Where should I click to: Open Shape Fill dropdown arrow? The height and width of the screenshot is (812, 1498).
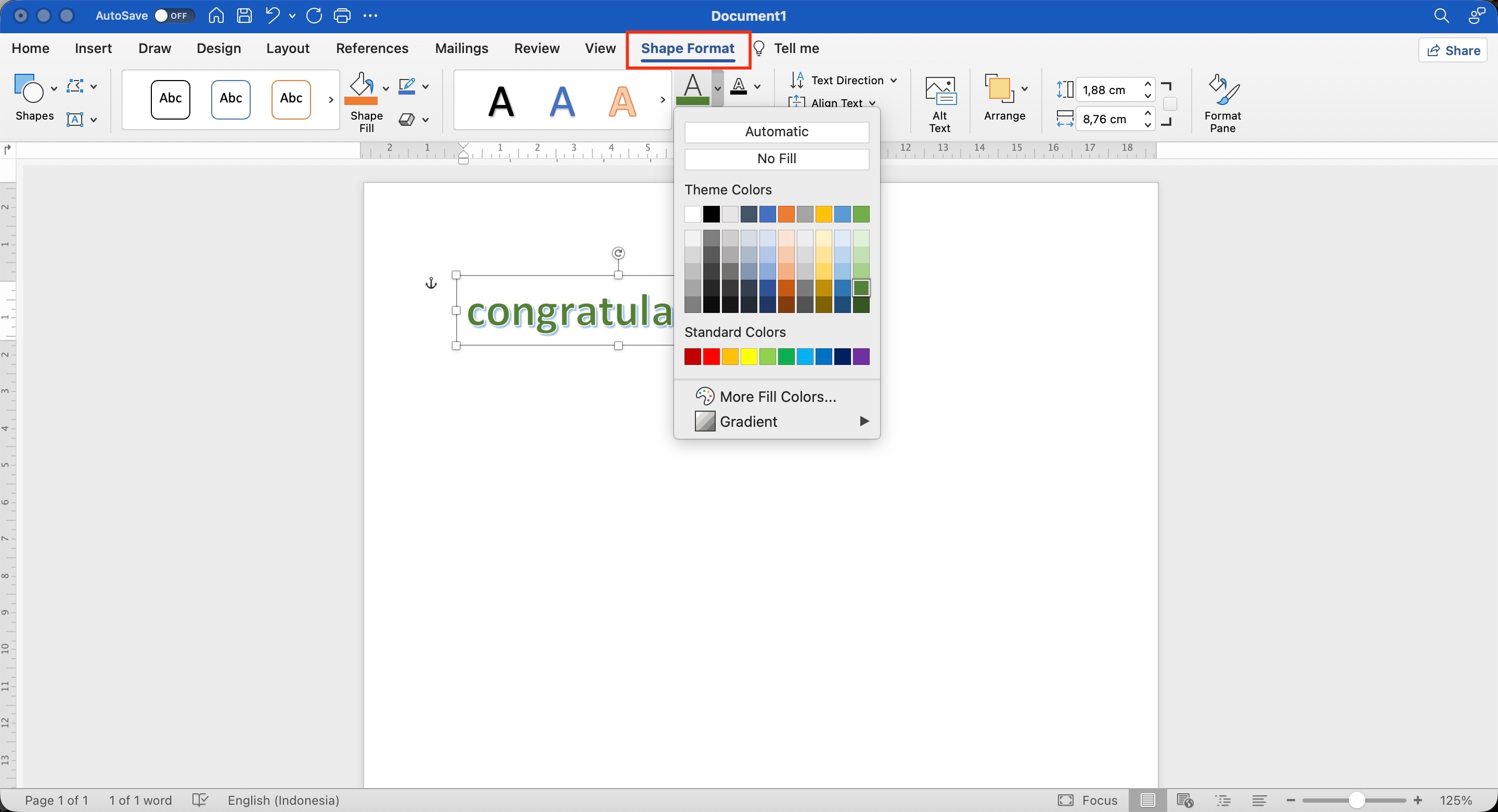(385, 88)
